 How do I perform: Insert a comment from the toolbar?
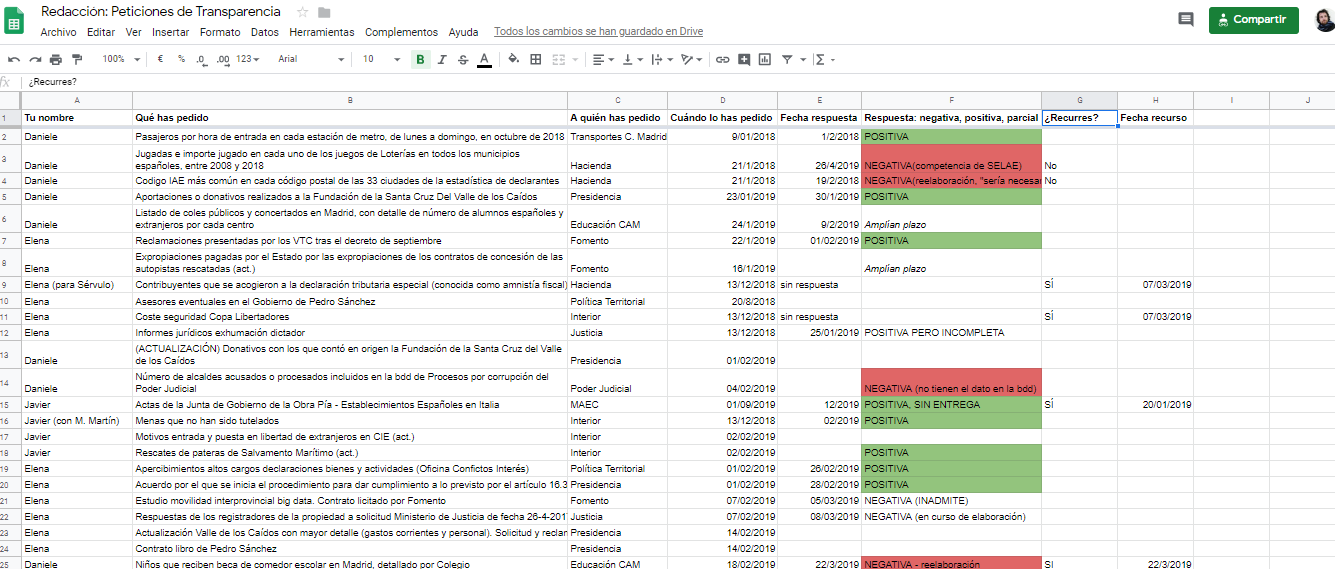click(x=744, y=60)
